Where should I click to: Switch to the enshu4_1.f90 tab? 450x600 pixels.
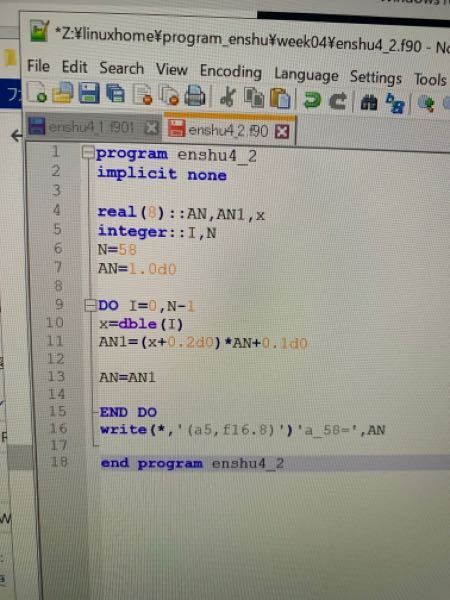[x=91, y=127]
